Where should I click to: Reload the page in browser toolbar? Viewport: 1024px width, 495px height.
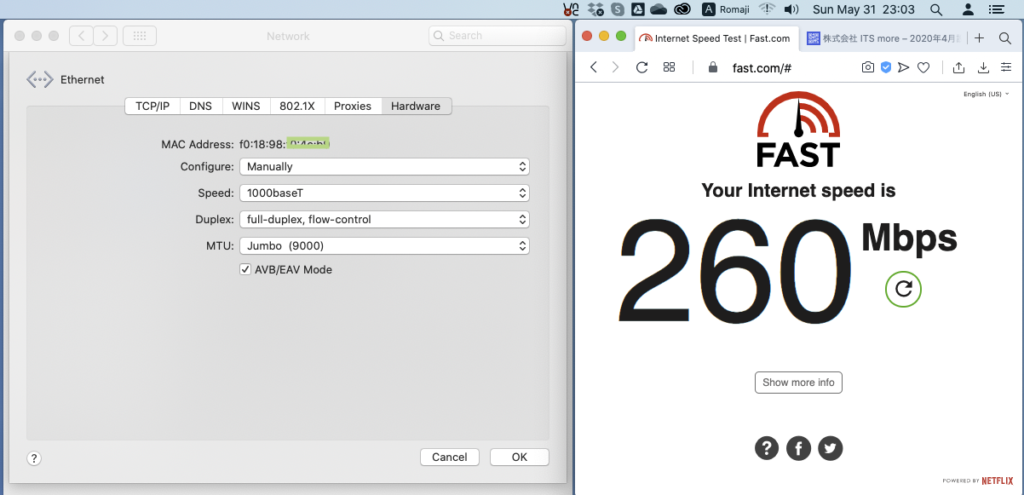click(642, 67)
